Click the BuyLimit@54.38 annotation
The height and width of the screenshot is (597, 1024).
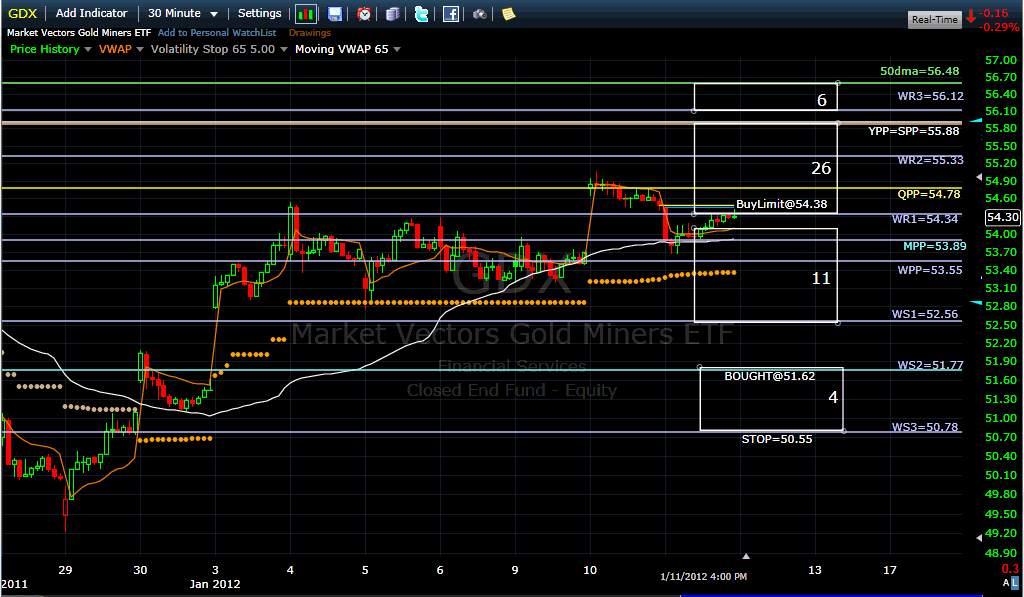[782, 204]
